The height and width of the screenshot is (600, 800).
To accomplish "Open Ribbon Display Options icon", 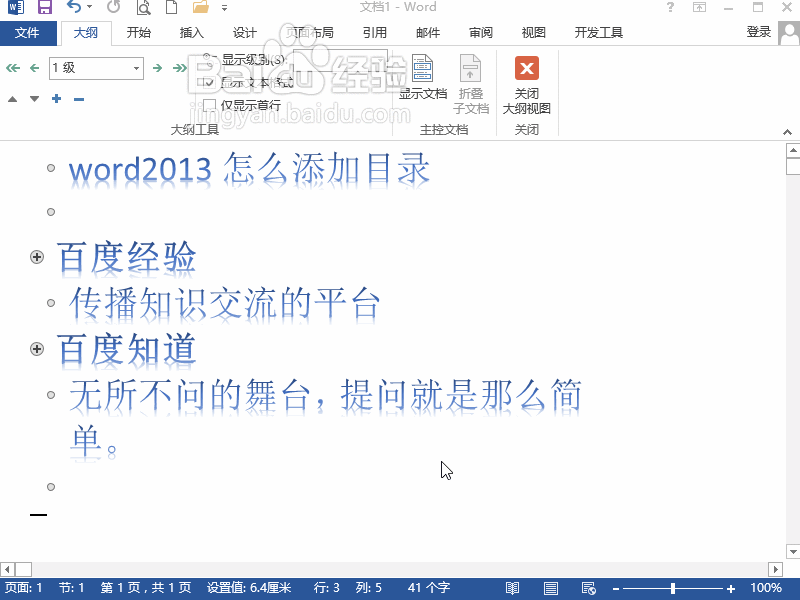I will click(x=699, y=7).
